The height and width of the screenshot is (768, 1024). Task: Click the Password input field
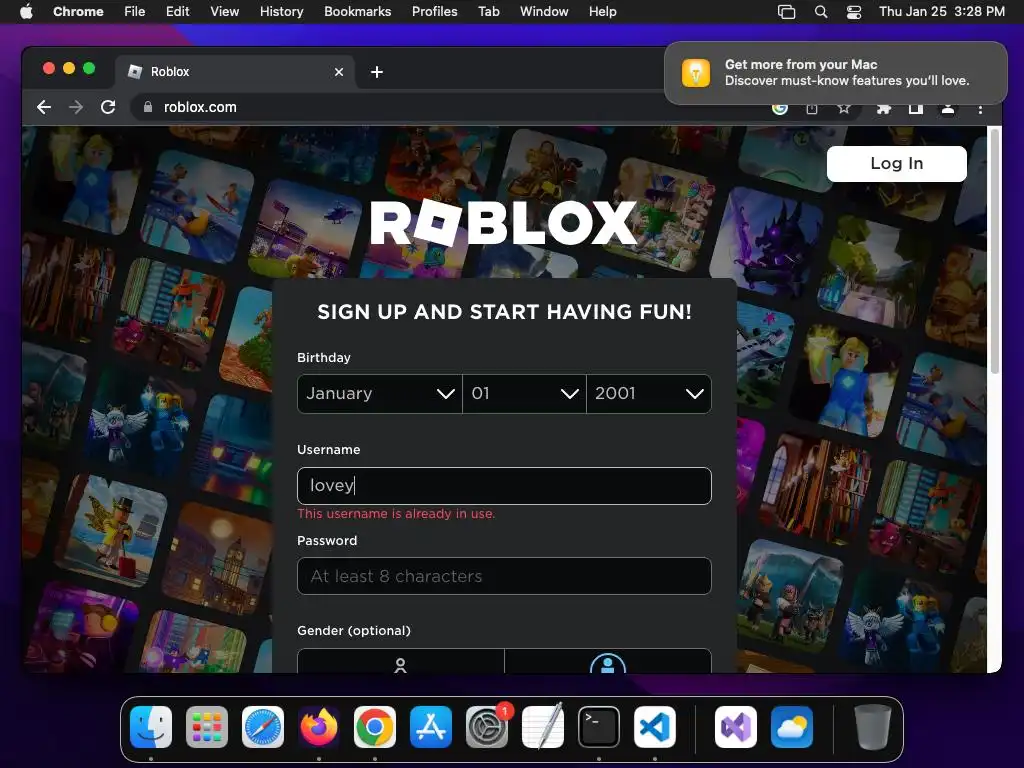pos(504,576)
